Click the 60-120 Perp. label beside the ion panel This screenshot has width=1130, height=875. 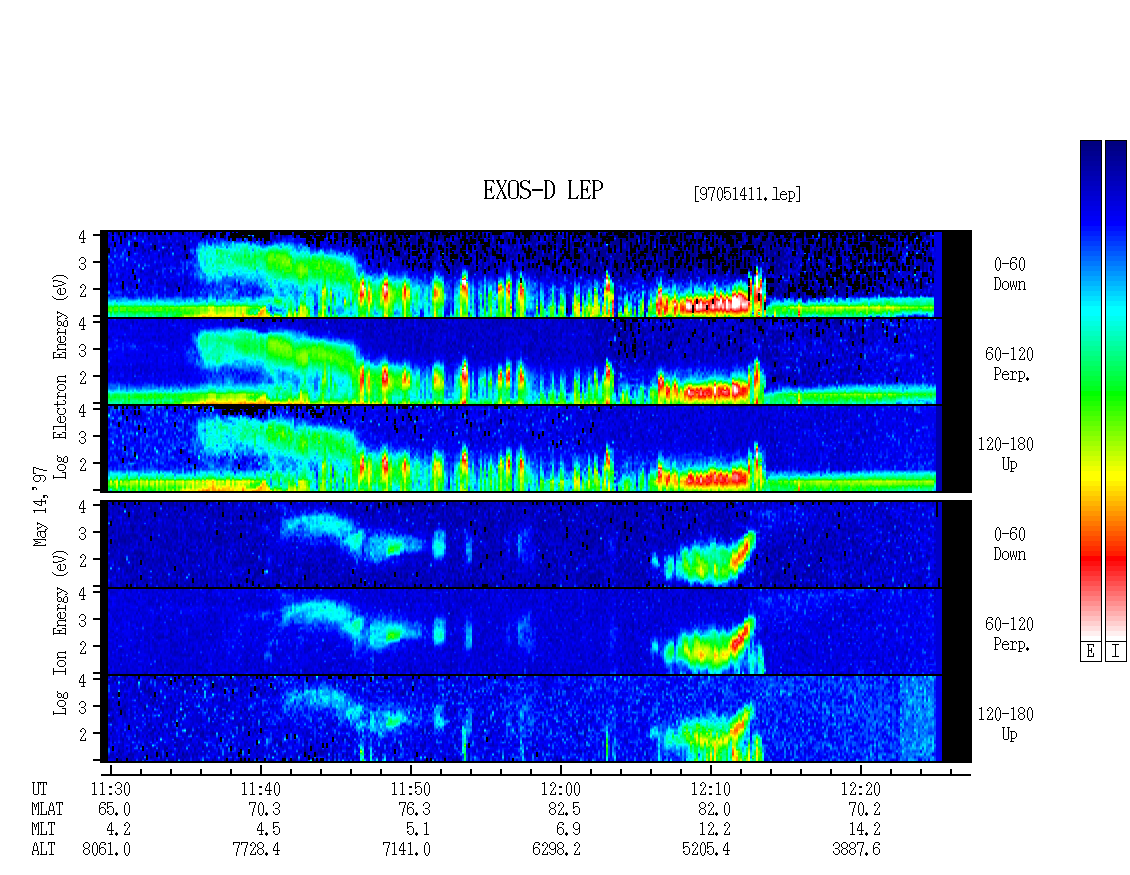coord(1010,634)
